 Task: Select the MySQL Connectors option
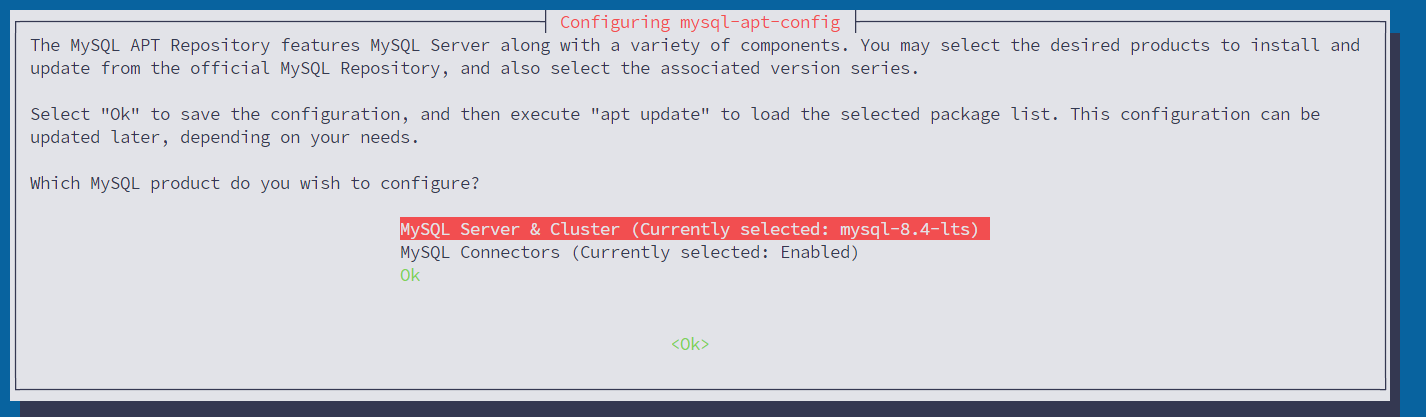point(629,252)
